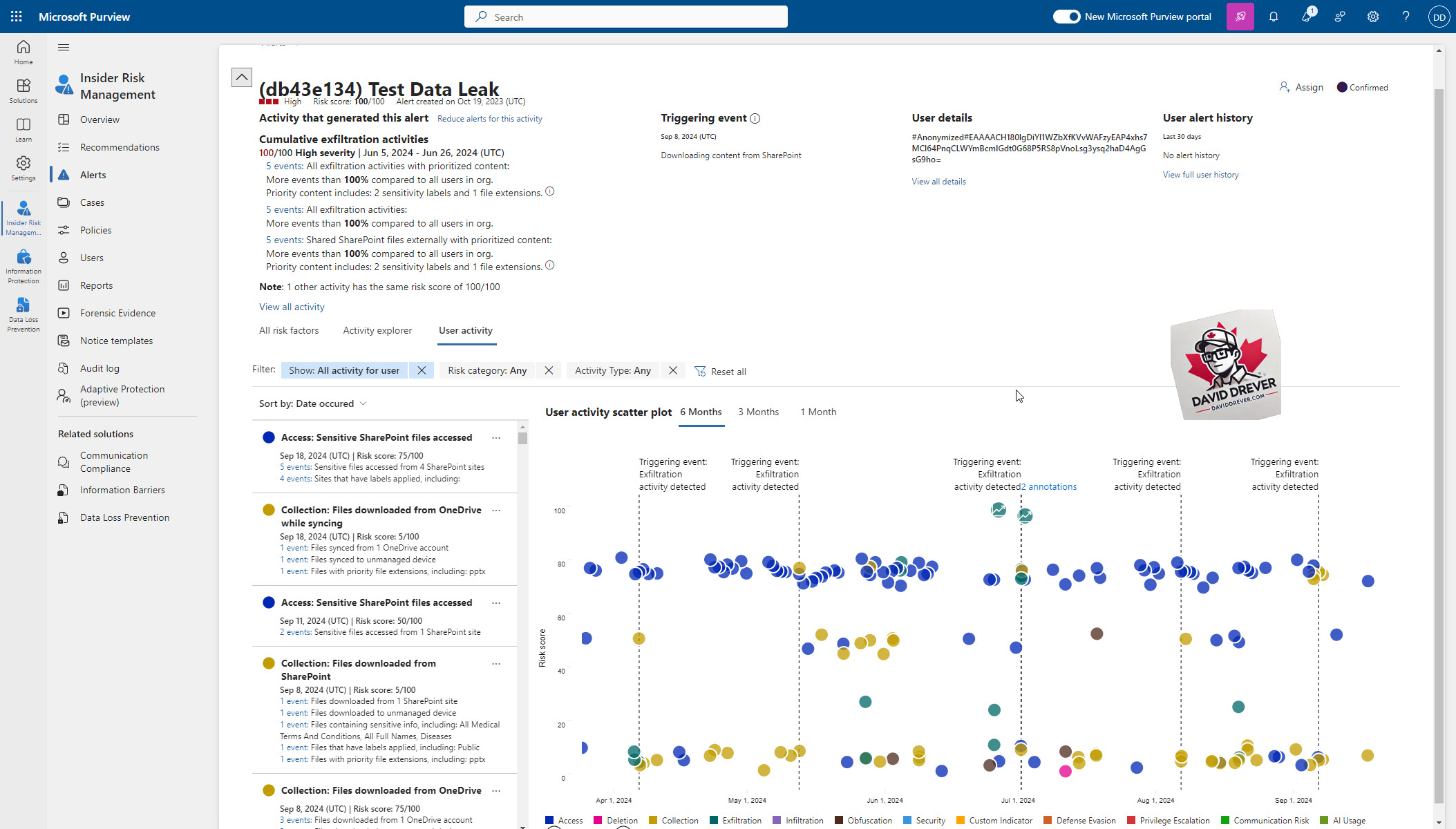Open the DD account avatar

(1439, 17)
